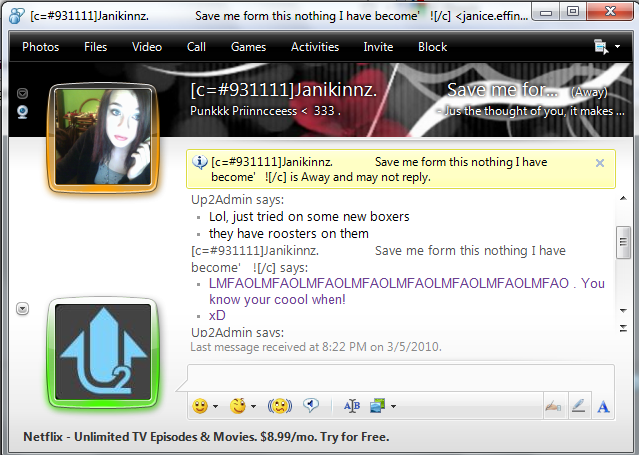This screenshot has height=455, width=639.
Task: Select the 'Lol, just tried on some new boxers' line
Action: click(x=309, y=216)
